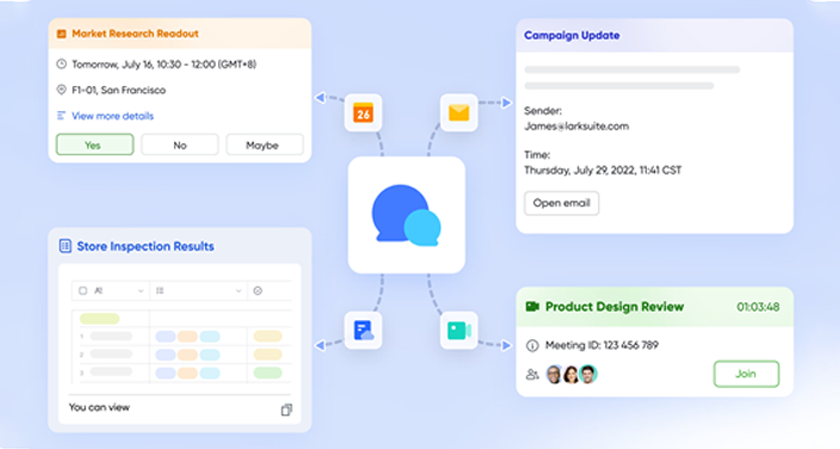Tick the checkbox in the table header
Screen dimensions: 840x449
click(x=81, y=291)
